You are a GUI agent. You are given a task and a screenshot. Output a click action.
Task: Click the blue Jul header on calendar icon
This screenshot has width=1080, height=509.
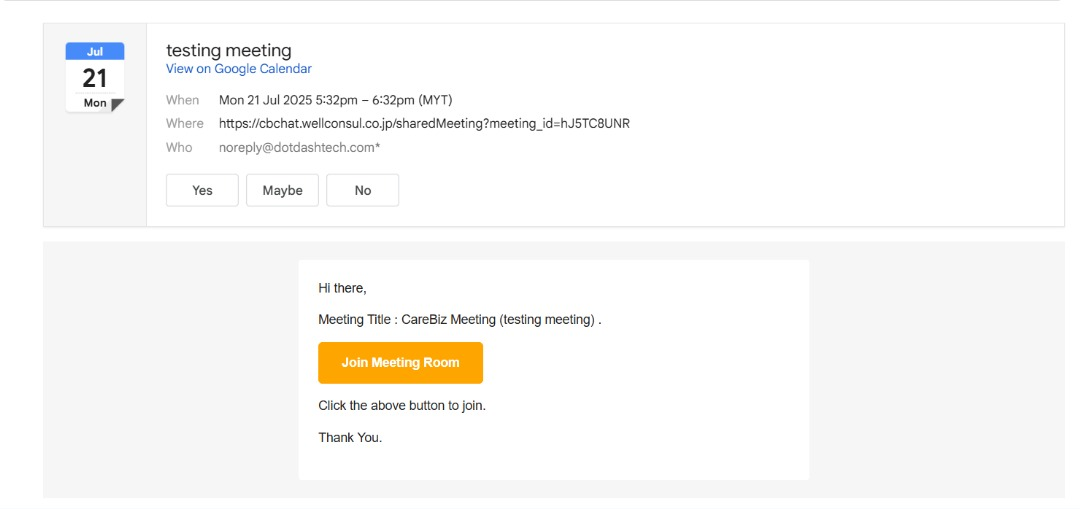95,51
